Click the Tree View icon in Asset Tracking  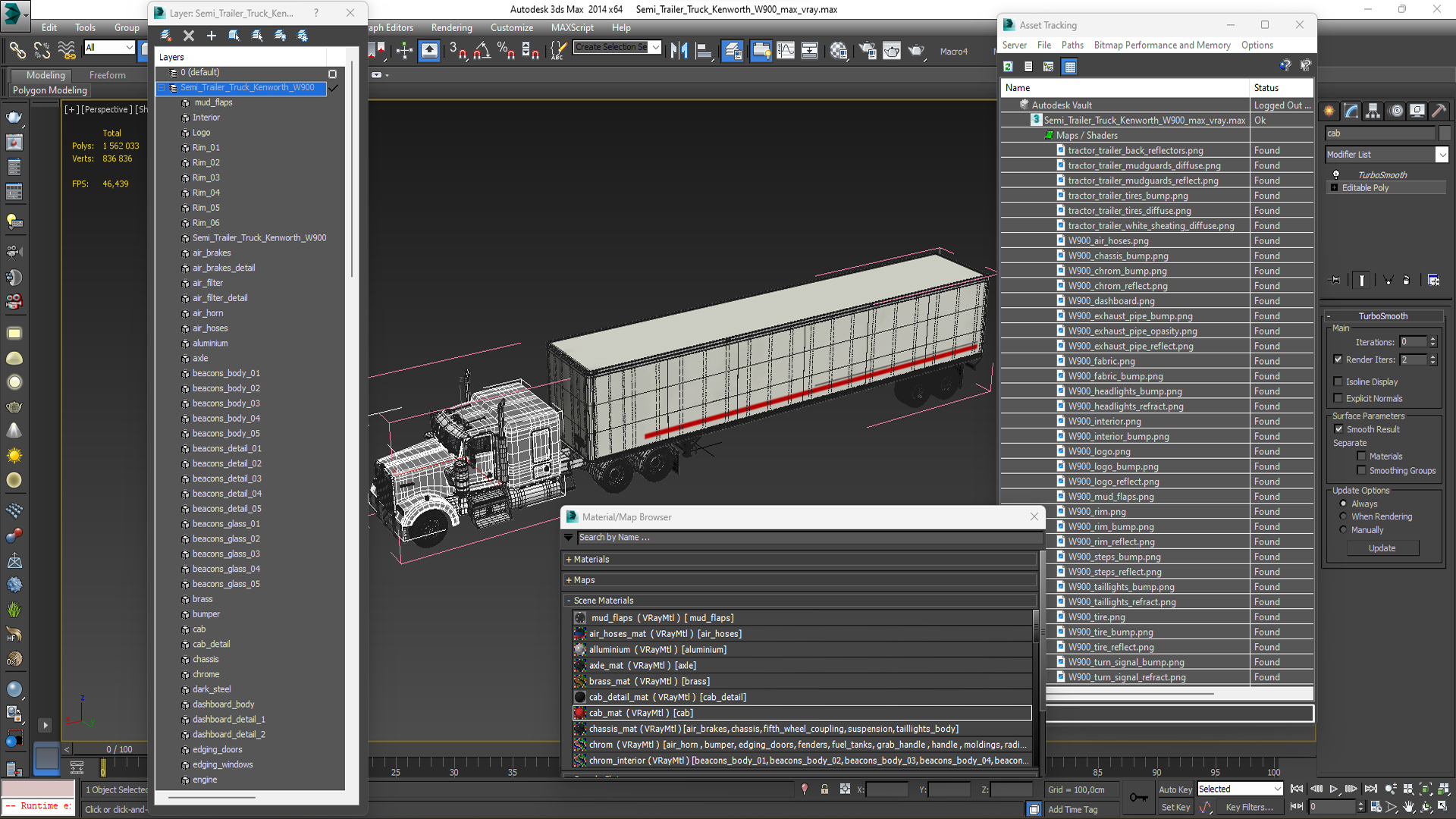(1049, 67)
